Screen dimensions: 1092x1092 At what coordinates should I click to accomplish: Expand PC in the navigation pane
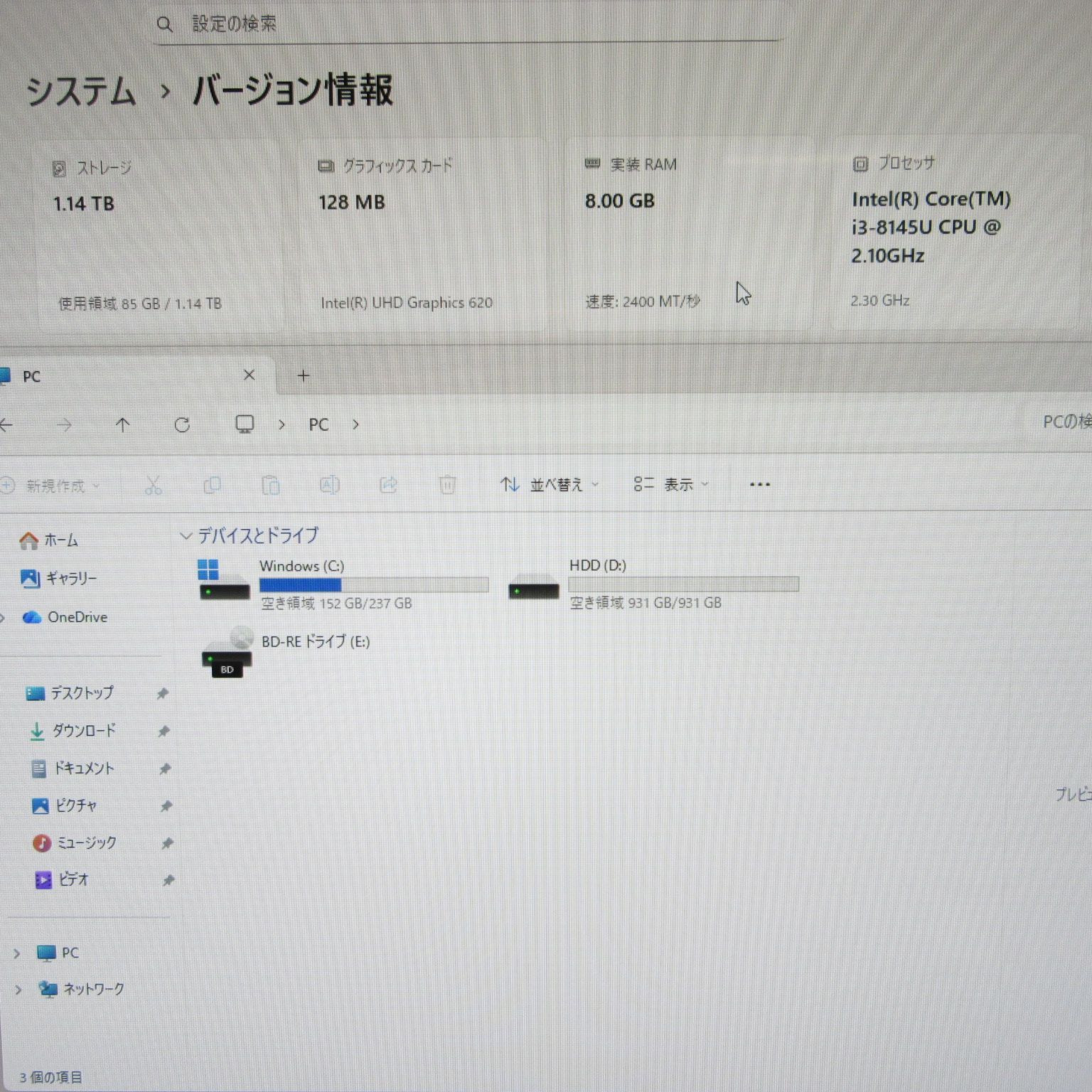tap(18, 953)
